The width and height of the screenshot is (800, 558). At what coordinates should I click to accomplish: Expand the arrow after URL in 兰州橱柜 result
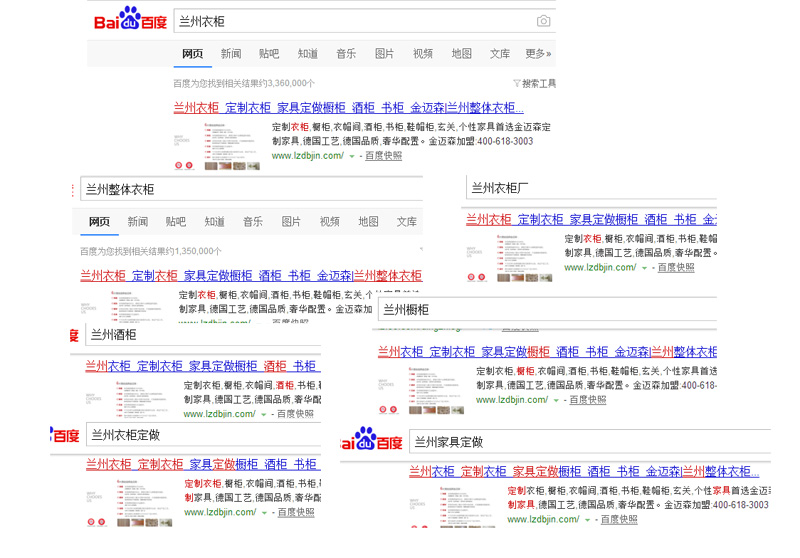tap(556, 401)
